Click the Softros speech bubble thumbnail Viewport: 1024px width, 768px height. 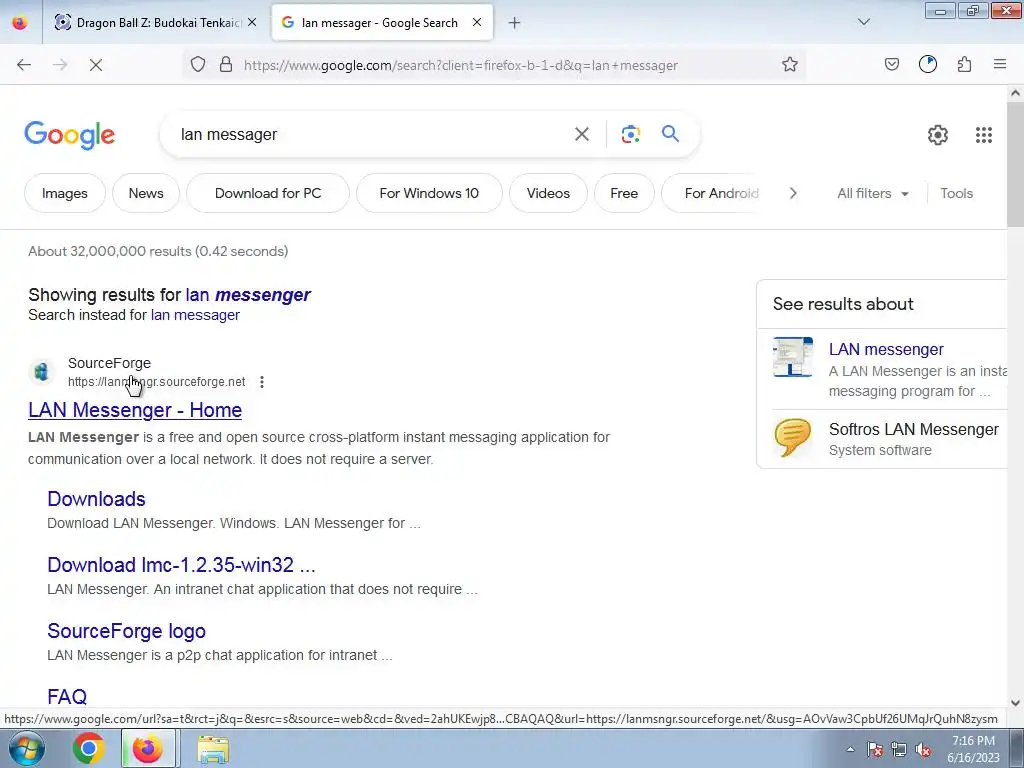793,438
